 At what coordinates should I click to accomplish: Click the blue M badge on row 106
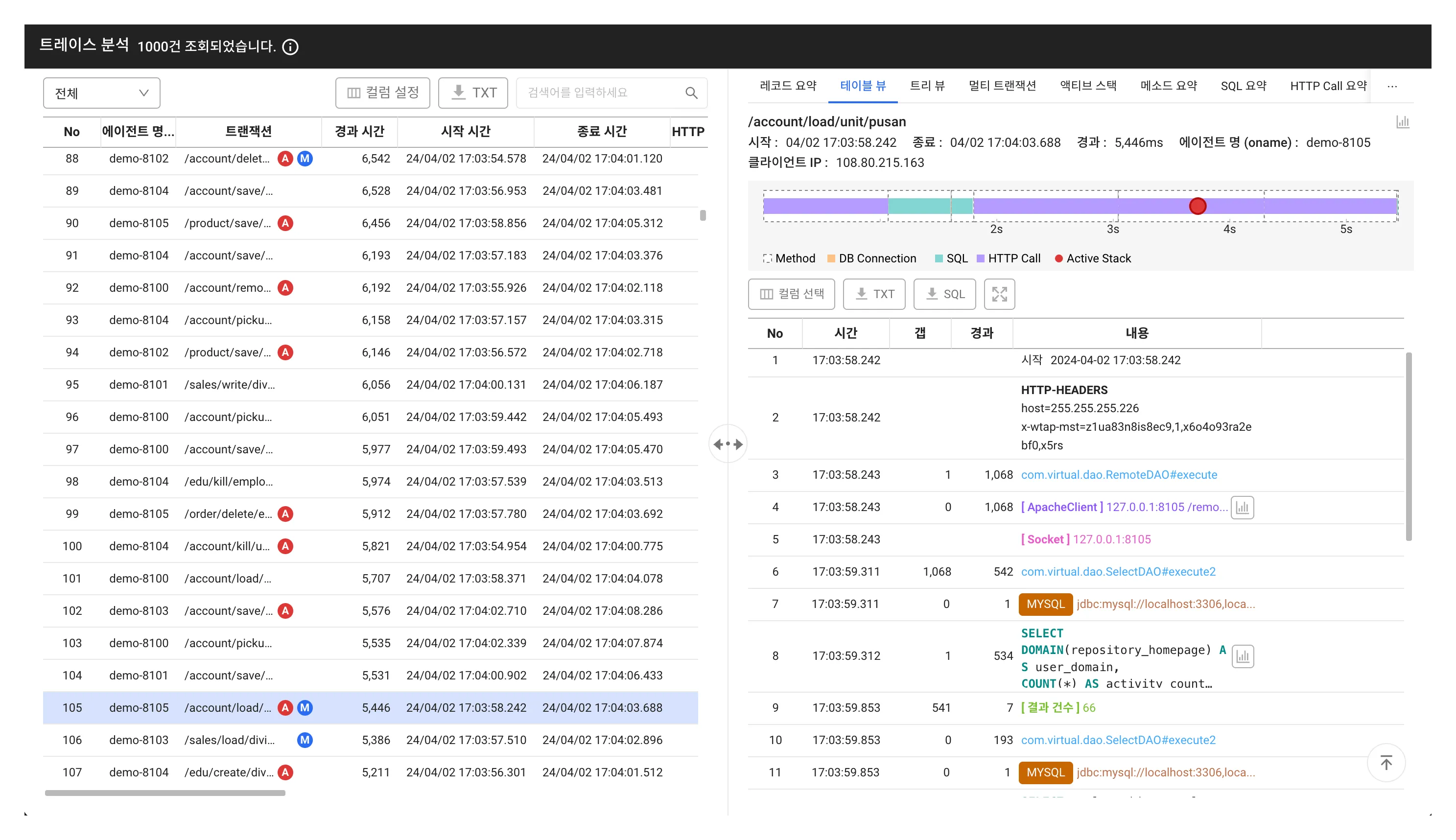[305, 740]
